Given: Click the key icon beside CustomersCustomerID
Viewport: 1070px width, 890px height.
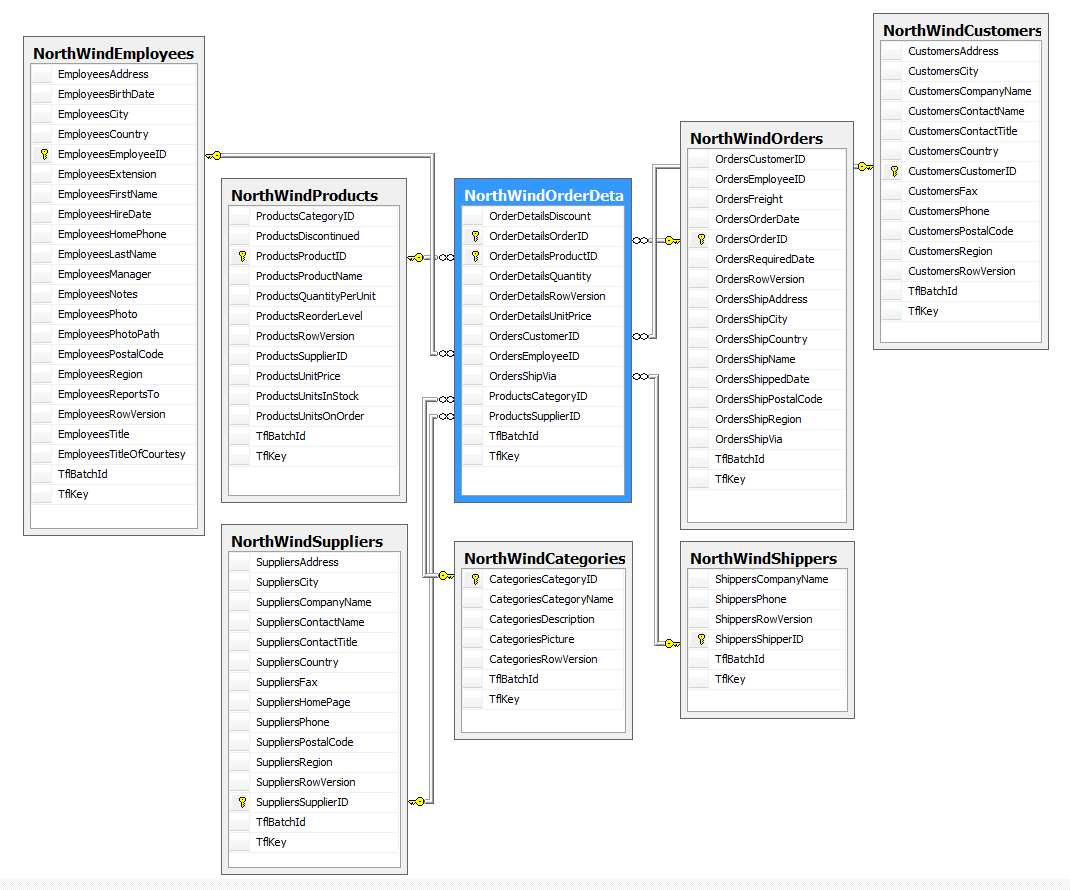Looking at the screenshot, I should [x=895, y=171].
